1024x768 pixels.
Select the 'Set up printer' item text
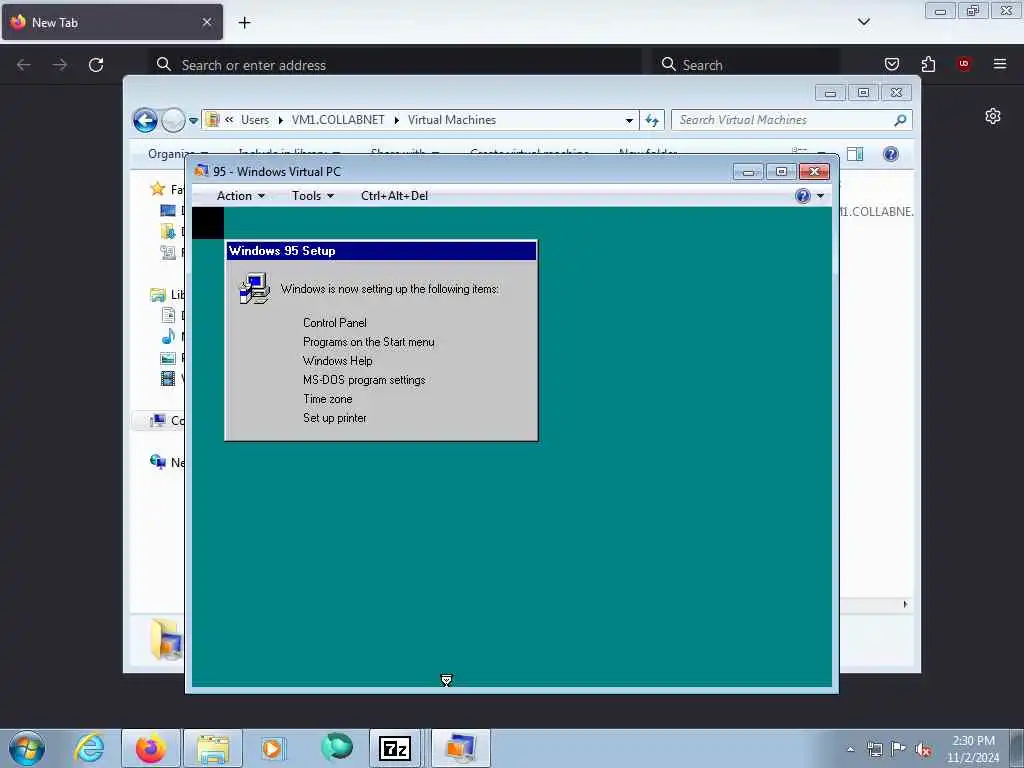(x=334, y=418)
